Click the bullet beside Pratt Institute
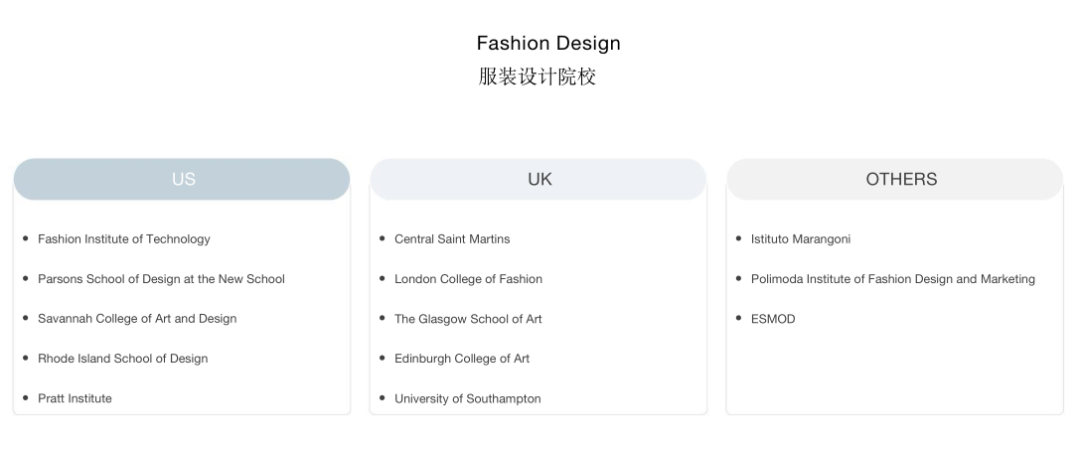 tap(25, 398)
